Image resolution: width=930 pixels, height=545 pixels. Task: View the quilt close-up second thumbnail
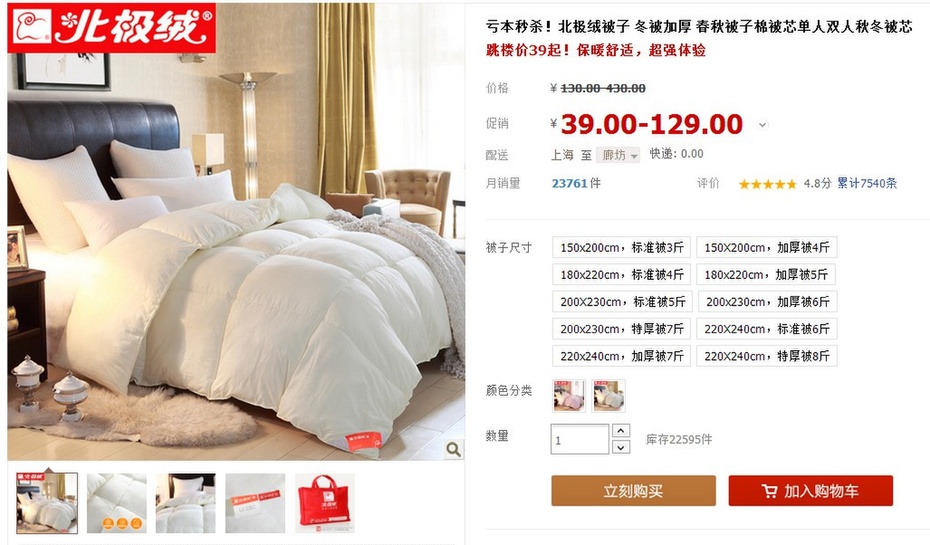tap(117, 503)
